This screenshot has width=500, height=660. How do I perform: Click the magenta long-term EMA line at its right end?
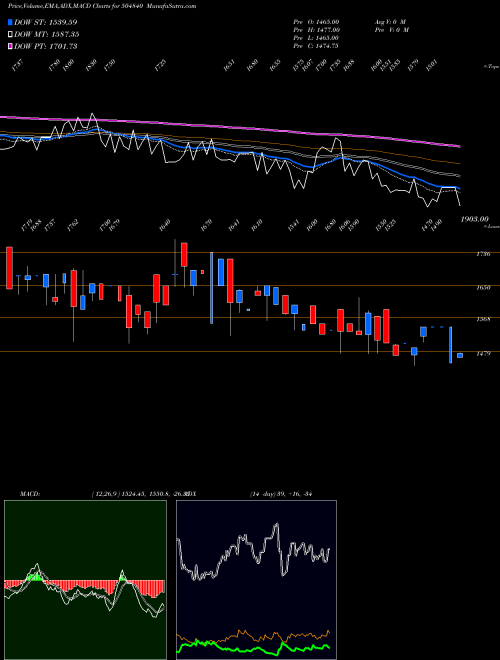point(457,146)
